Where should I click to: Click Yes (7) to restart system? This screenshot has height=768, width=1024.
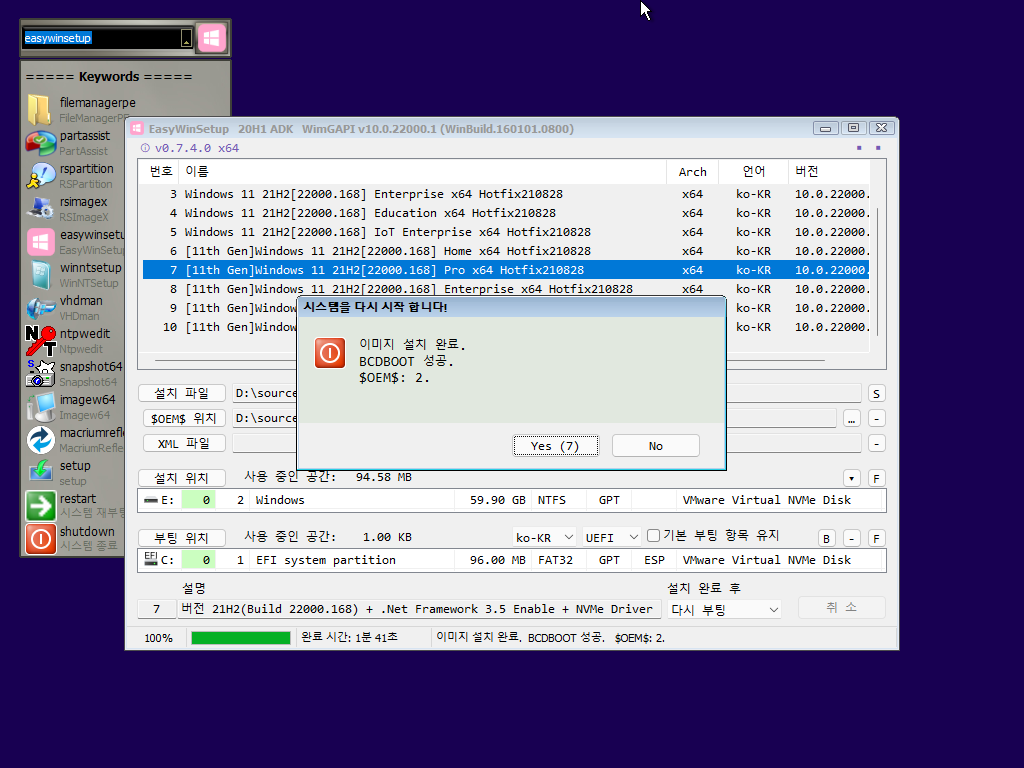click(x=555, y=446)
